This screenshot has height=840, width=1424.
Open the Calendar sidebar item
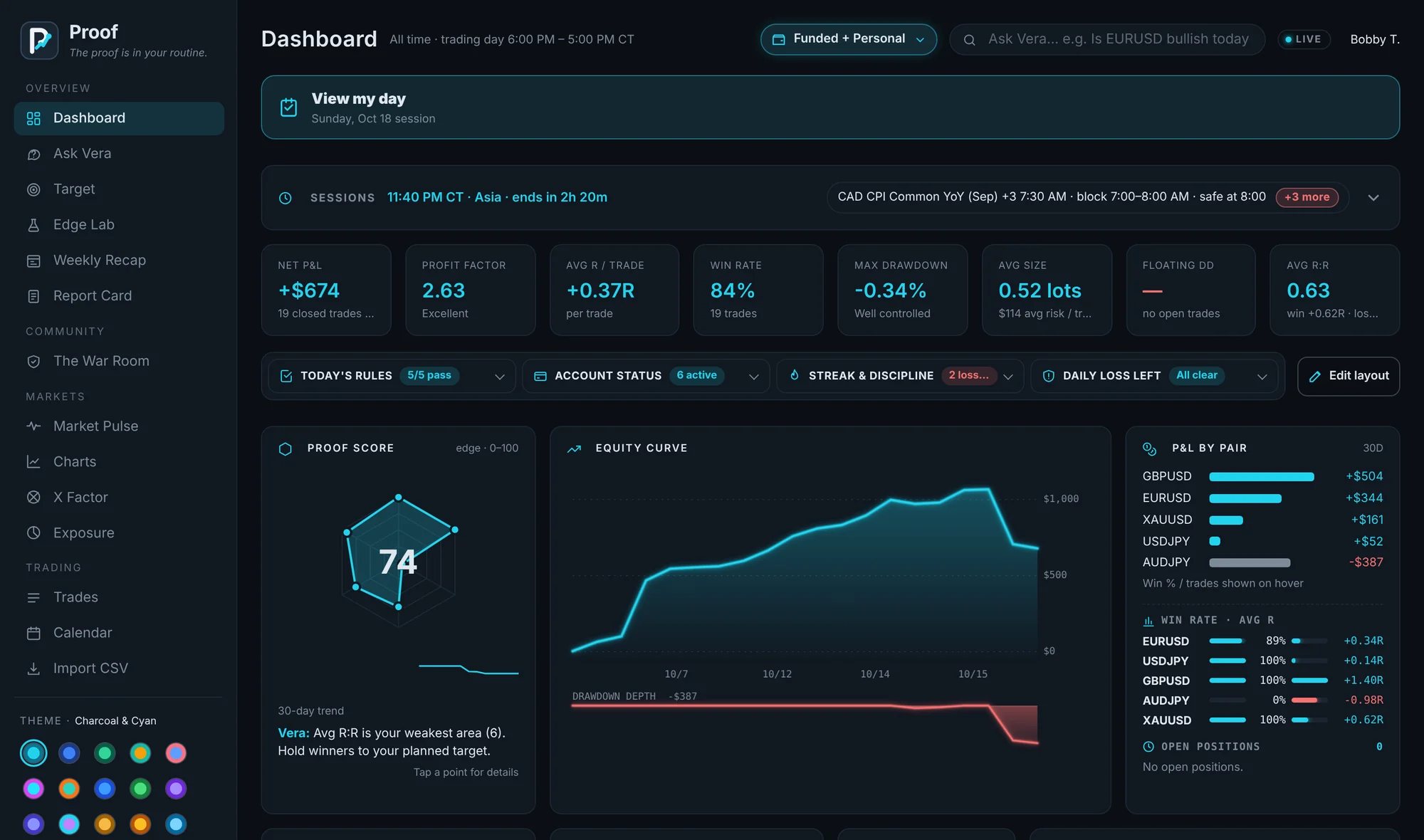tap(119, 633)
